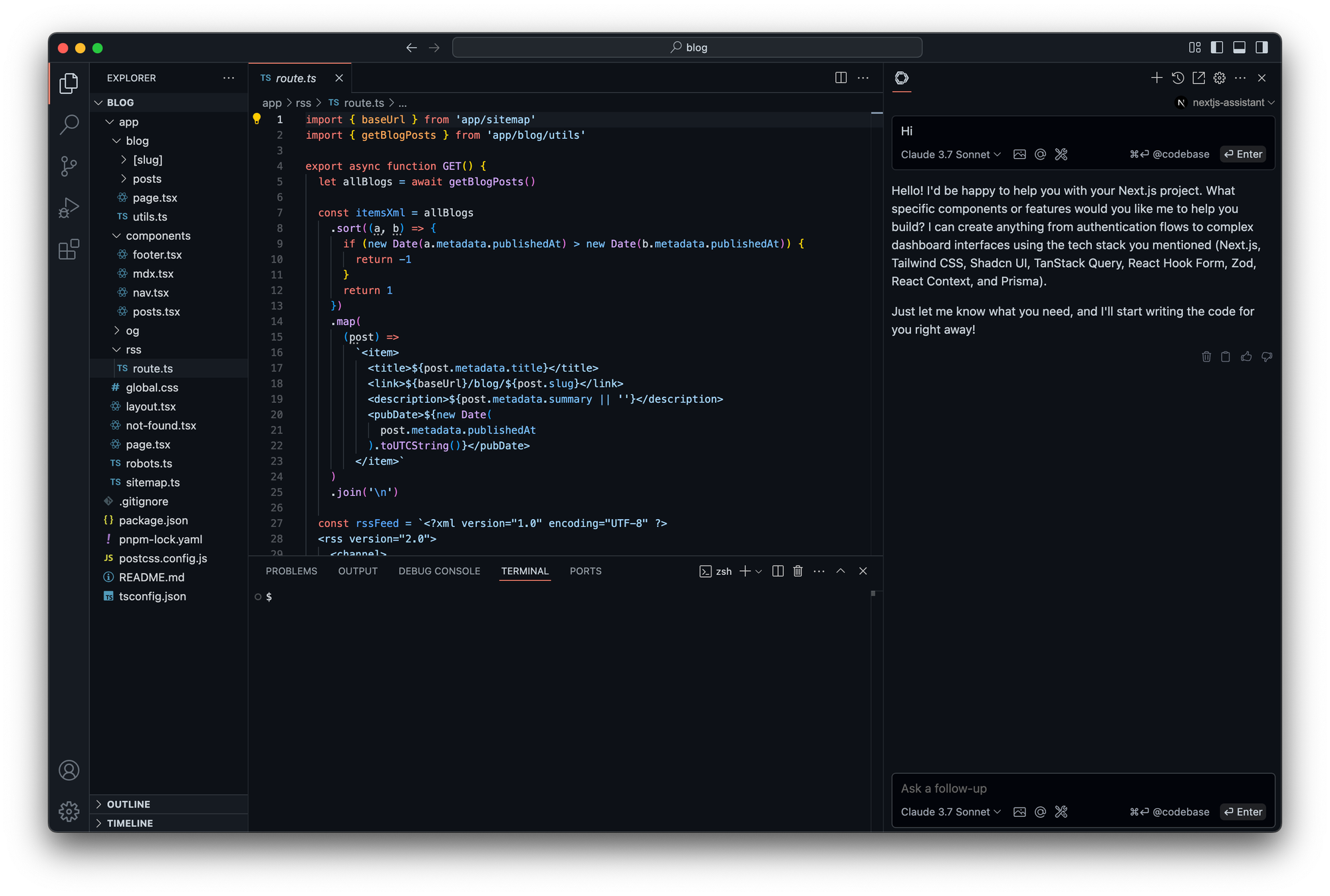Open the Extensions view in activity bar
Screen dimensions: 1330x896
coord(68,249)
